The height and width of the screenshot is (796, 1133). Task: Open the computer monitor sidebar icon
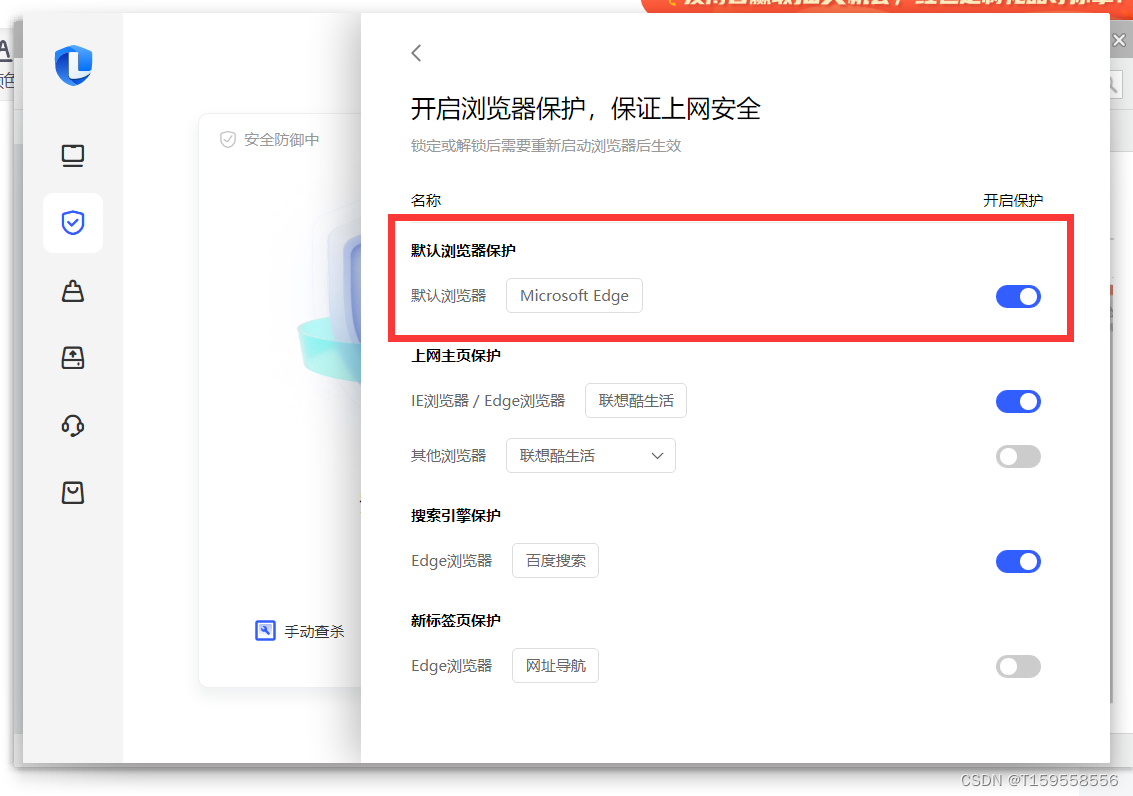click(73, 155)
